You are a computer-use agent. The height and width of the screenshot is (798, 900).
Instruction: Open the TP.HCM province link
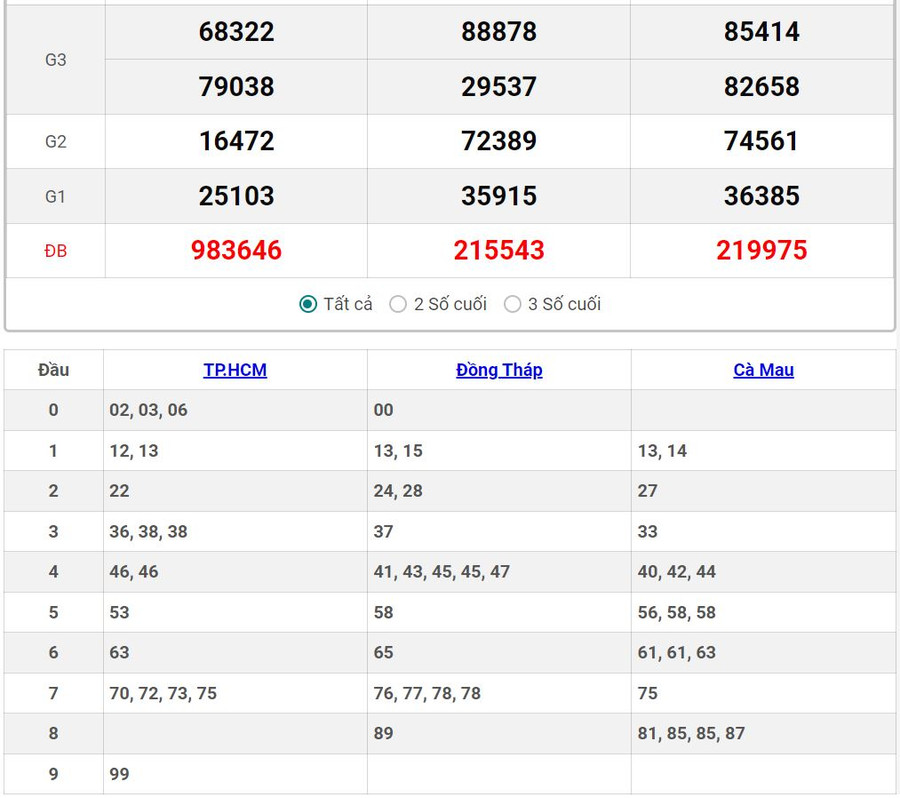click(x=235, y=370)
